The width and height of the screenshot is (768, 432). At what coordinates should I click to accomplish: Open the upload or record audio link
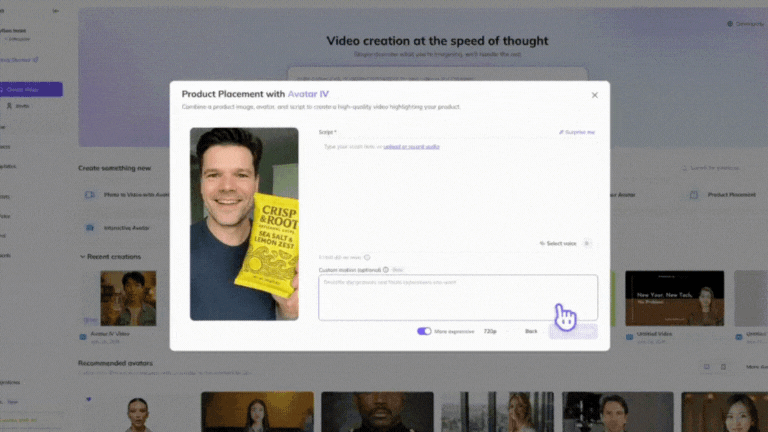coord(411,146)
